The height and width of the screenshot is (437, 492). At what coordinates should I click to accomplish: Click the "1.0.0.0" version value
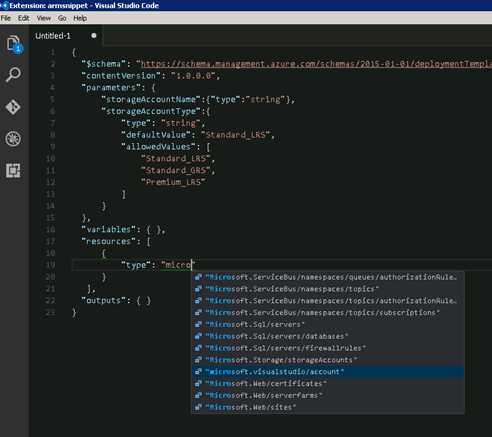tap(193, 76)
